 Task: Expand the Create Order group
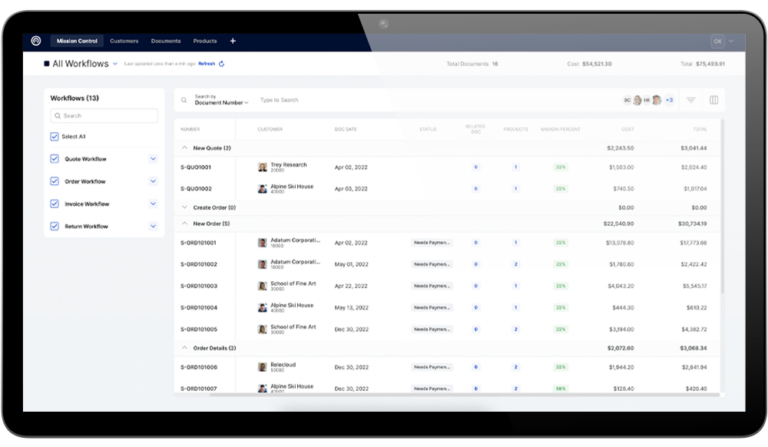coord(185,207)
